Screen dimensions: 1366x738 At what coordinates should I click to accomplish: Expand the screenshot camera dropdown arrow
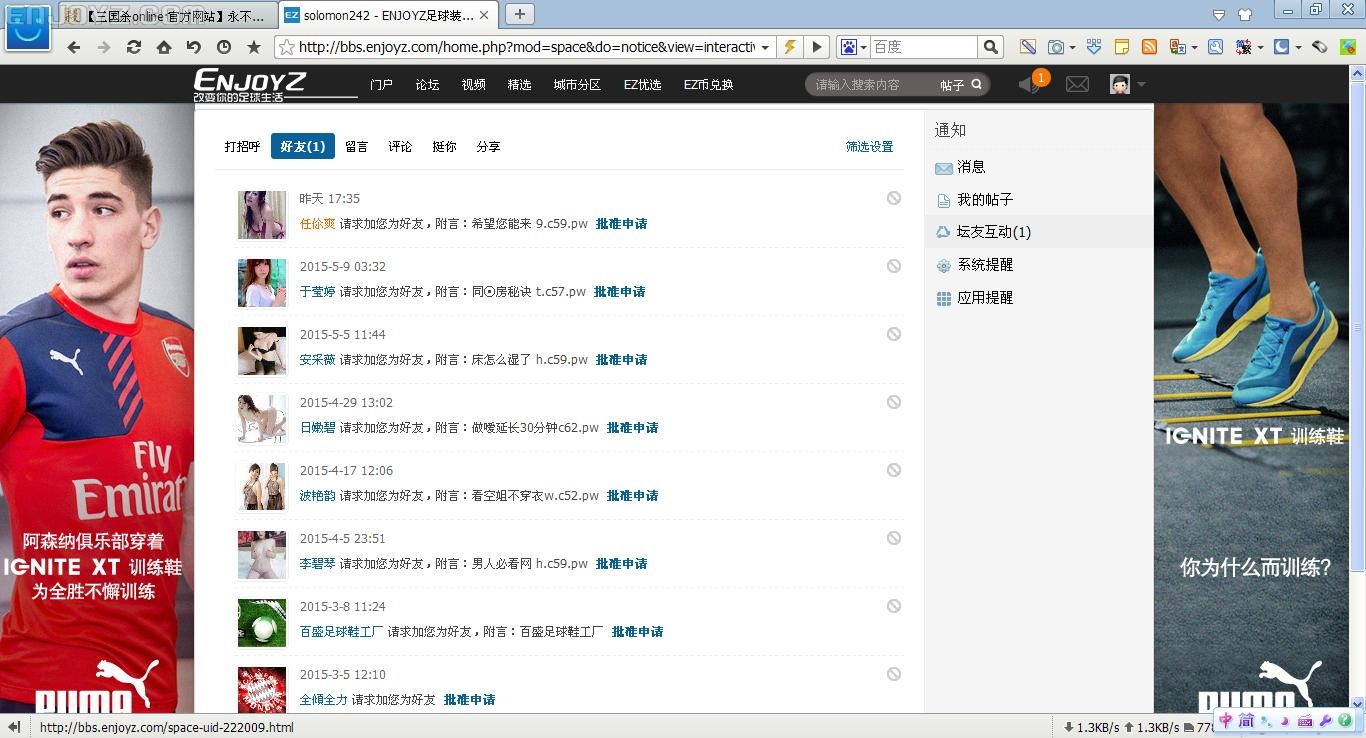point(1072,47)
